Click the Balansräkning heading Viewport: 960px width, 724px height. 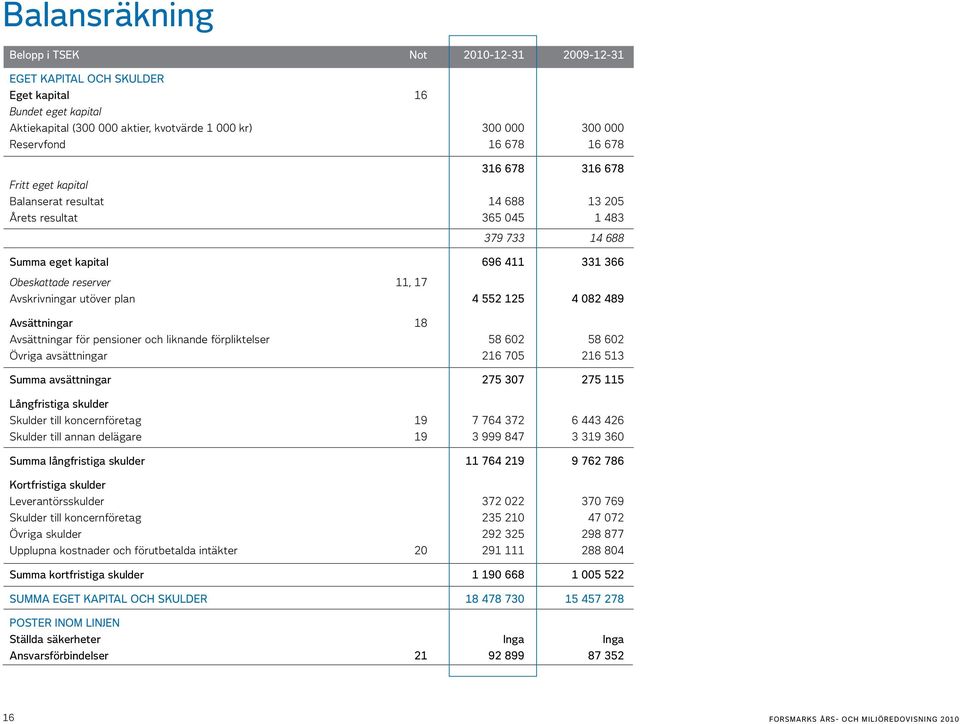pyautogui.click(x=108, y=16)
